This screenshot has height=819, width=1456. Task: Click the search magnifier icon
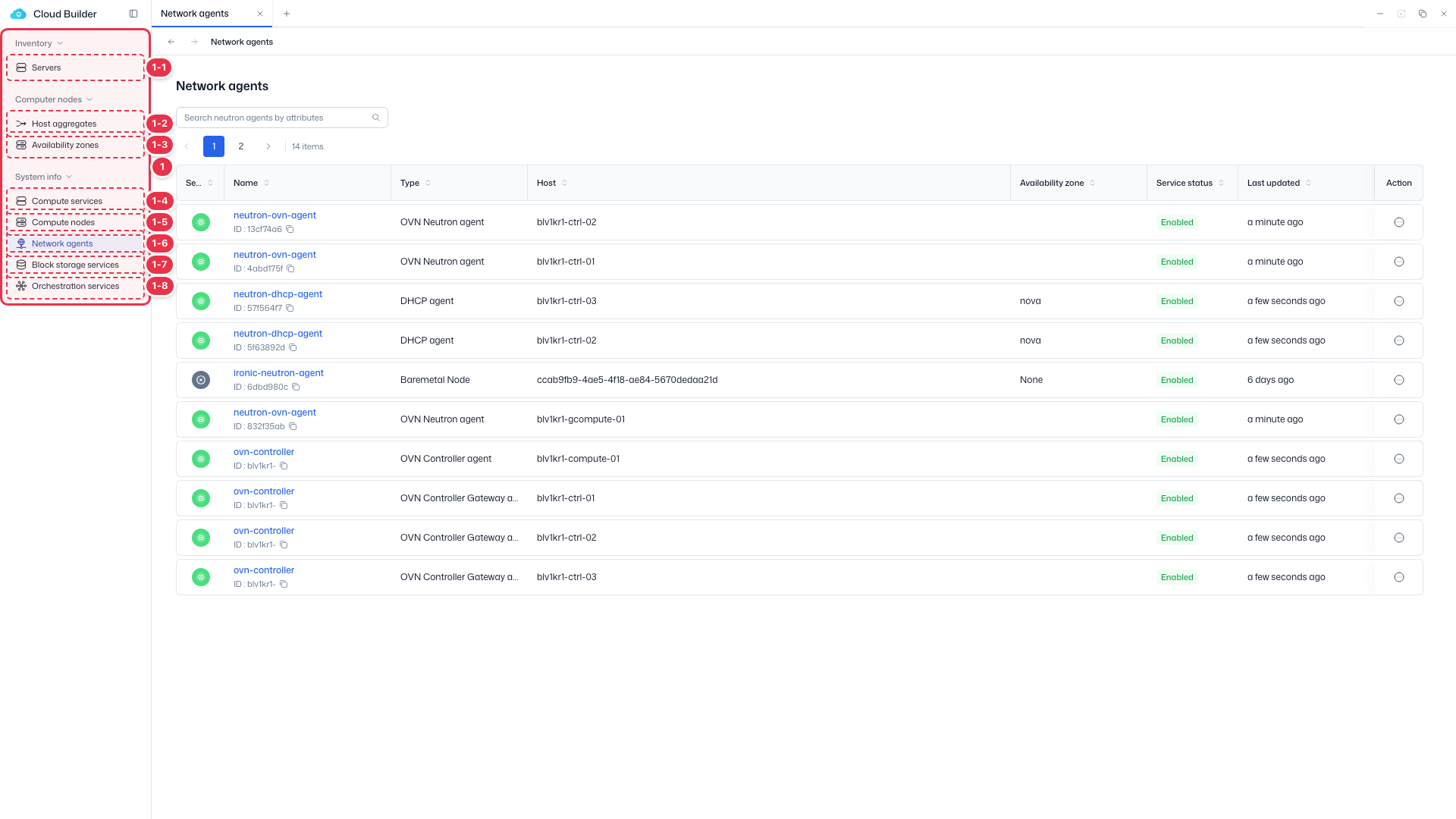(376, 118)
